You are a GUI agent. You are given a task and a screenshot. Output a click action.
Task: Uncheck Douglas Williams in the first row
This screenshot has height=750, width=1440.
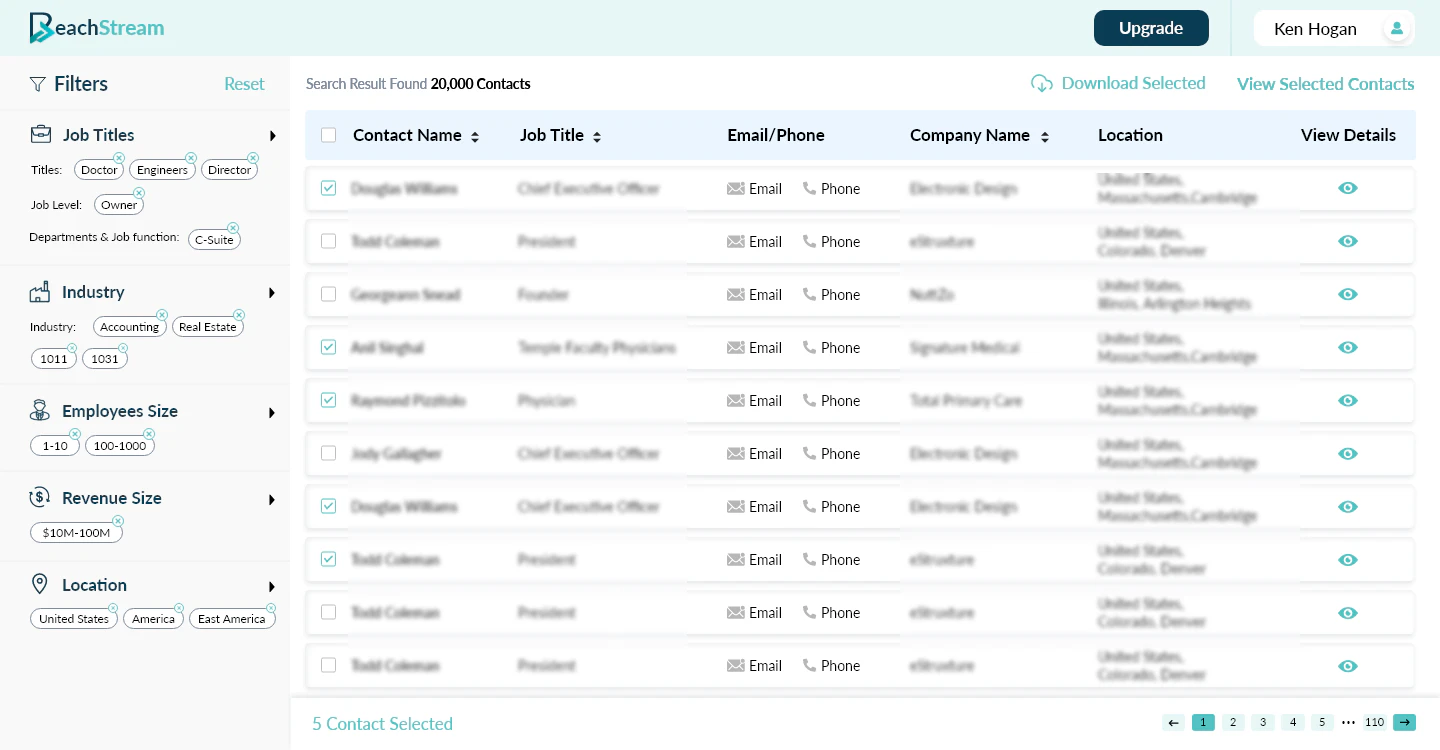tap(329, 188)
